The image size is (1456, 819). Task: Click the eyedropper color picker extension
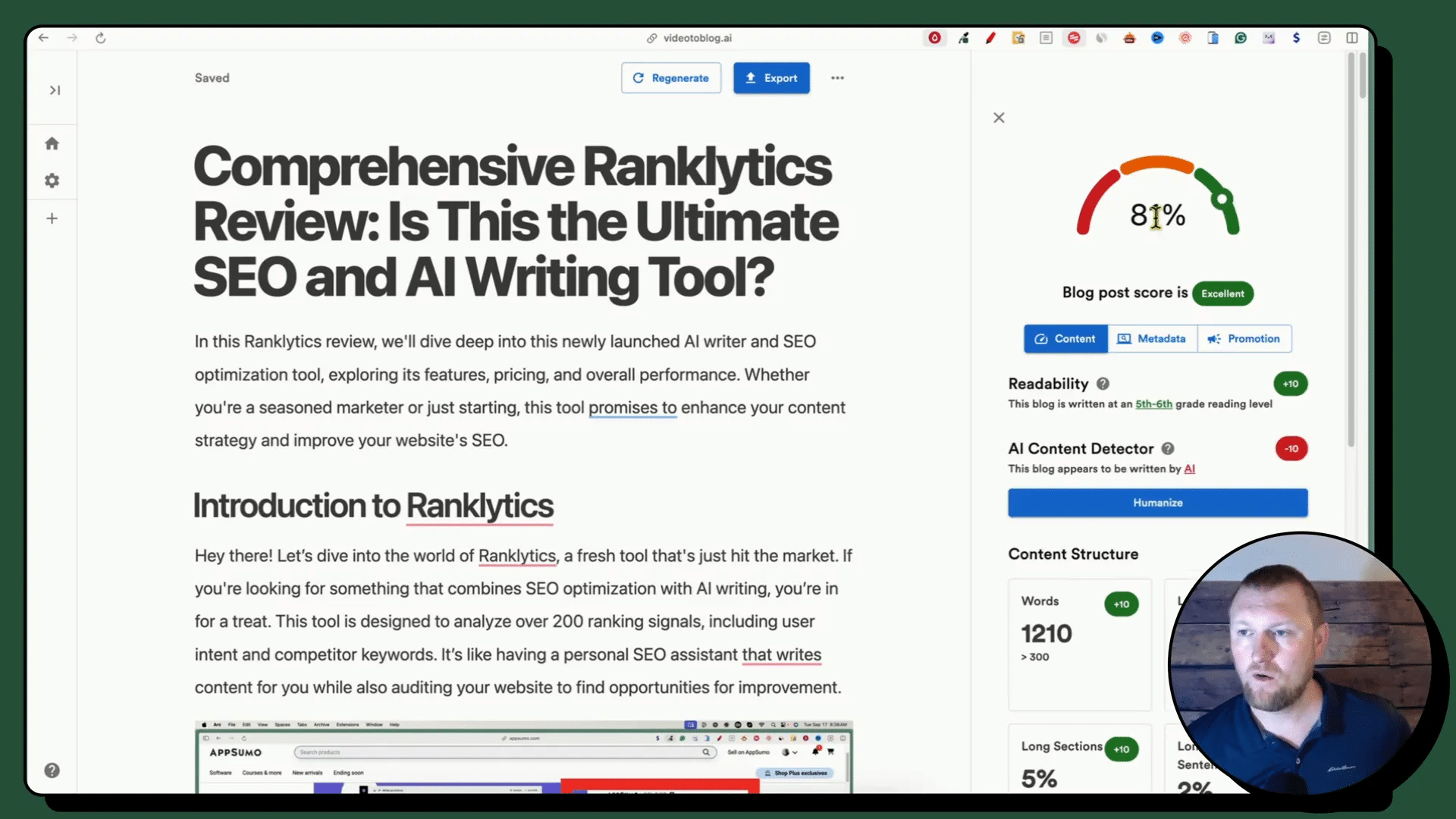click(963, 38)
